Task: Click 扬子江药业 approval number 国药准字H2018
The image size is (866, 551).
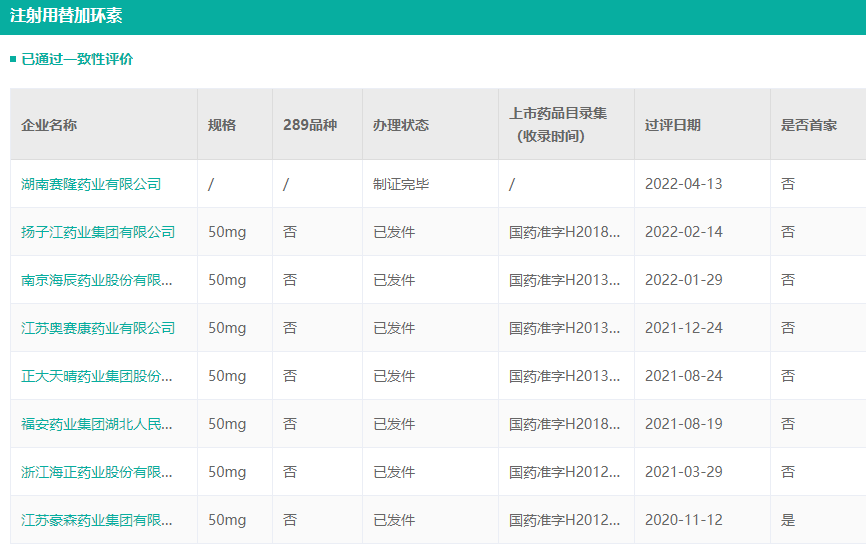Action: (x=565, y=232)
